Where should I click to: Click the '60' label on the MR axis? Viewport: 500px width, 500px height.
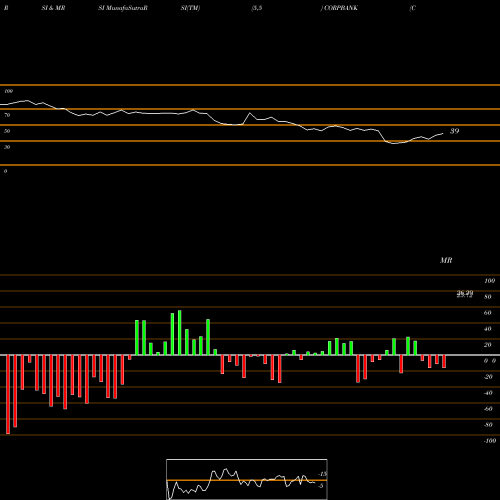coord(488,313)
